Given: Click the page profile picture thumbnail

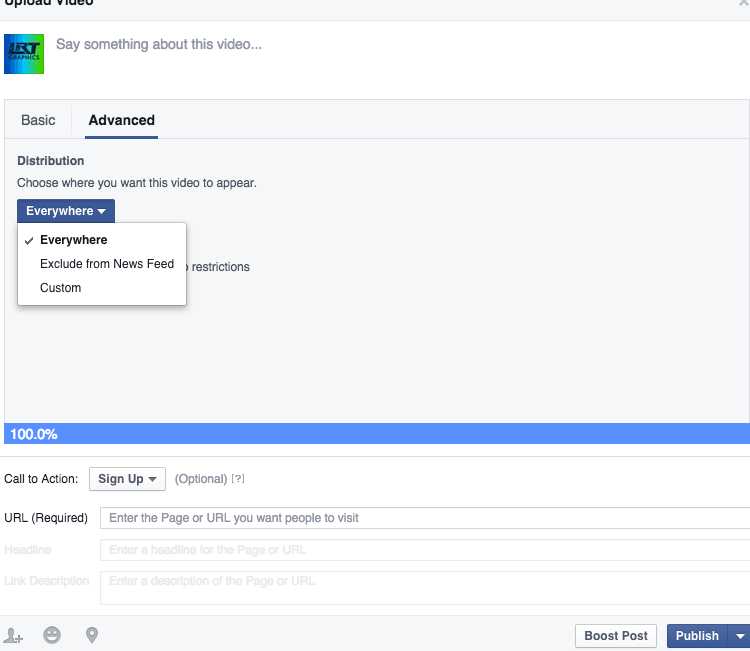Looking at the screenshot, I should pyautogui.click(x=24, y=54).
